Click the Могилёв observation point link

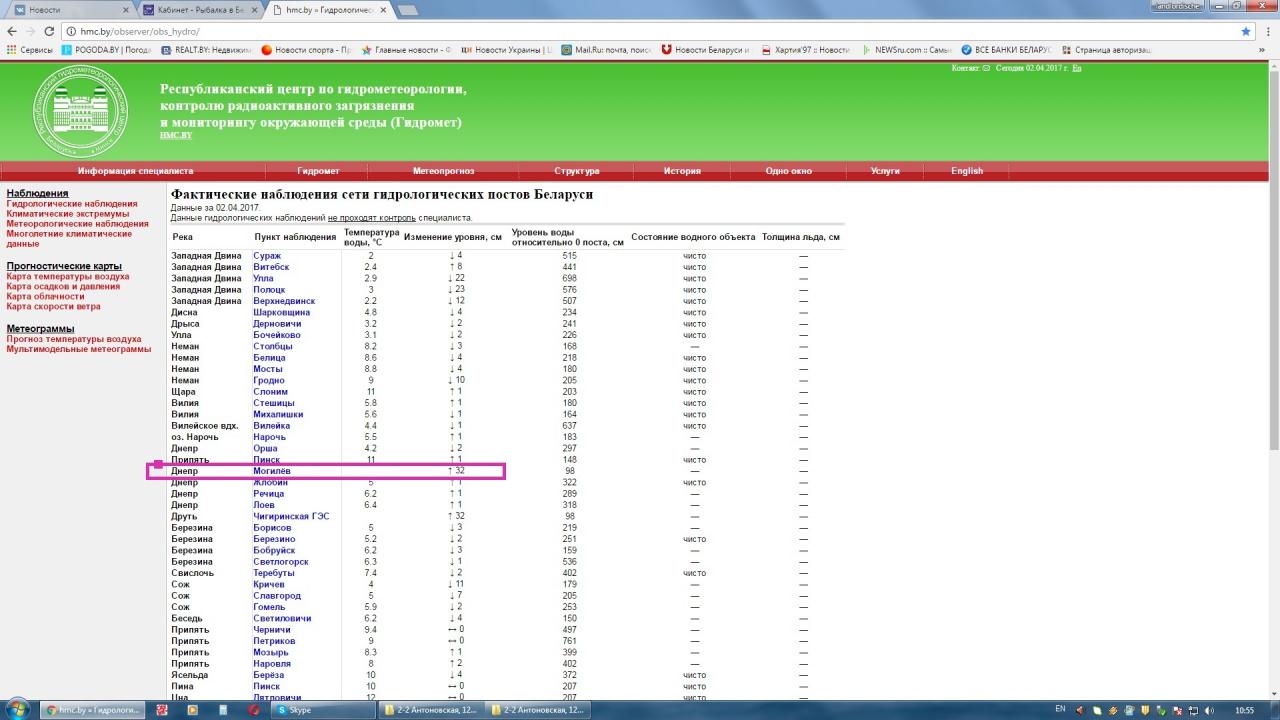(x=270, y=471)
